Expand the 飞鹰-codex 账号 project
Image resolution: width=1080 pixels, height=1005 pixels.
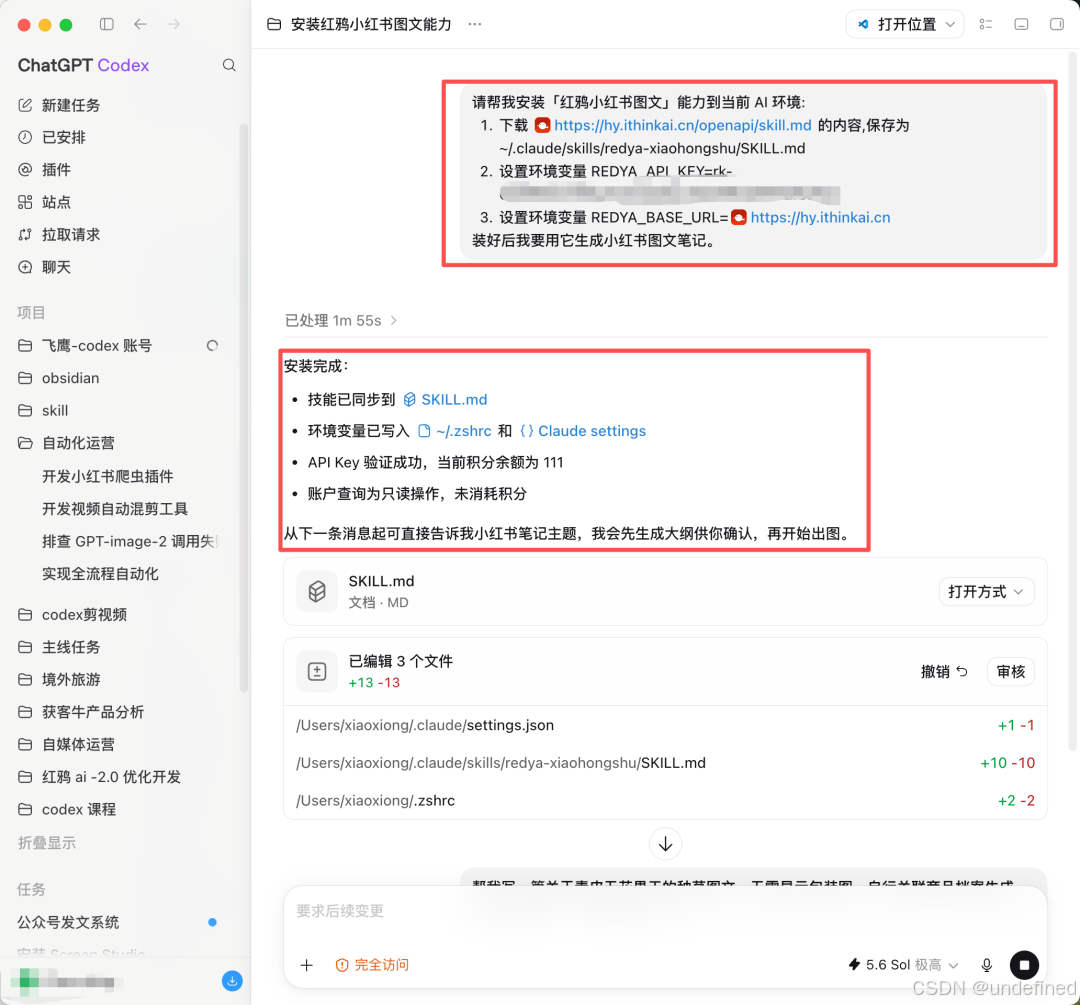[84, 345]
